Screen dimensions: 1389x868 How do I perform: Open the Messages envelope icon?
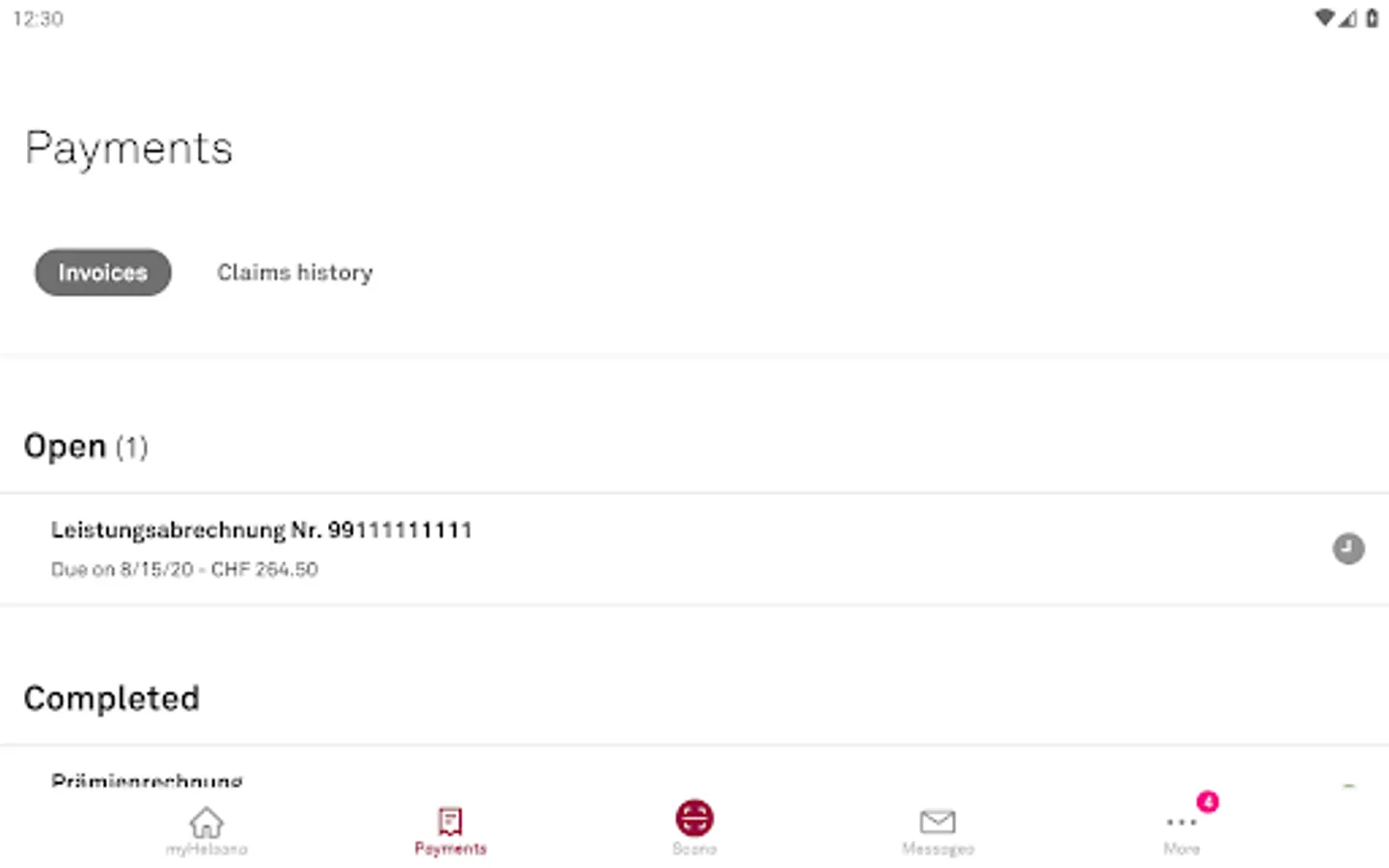938,822
